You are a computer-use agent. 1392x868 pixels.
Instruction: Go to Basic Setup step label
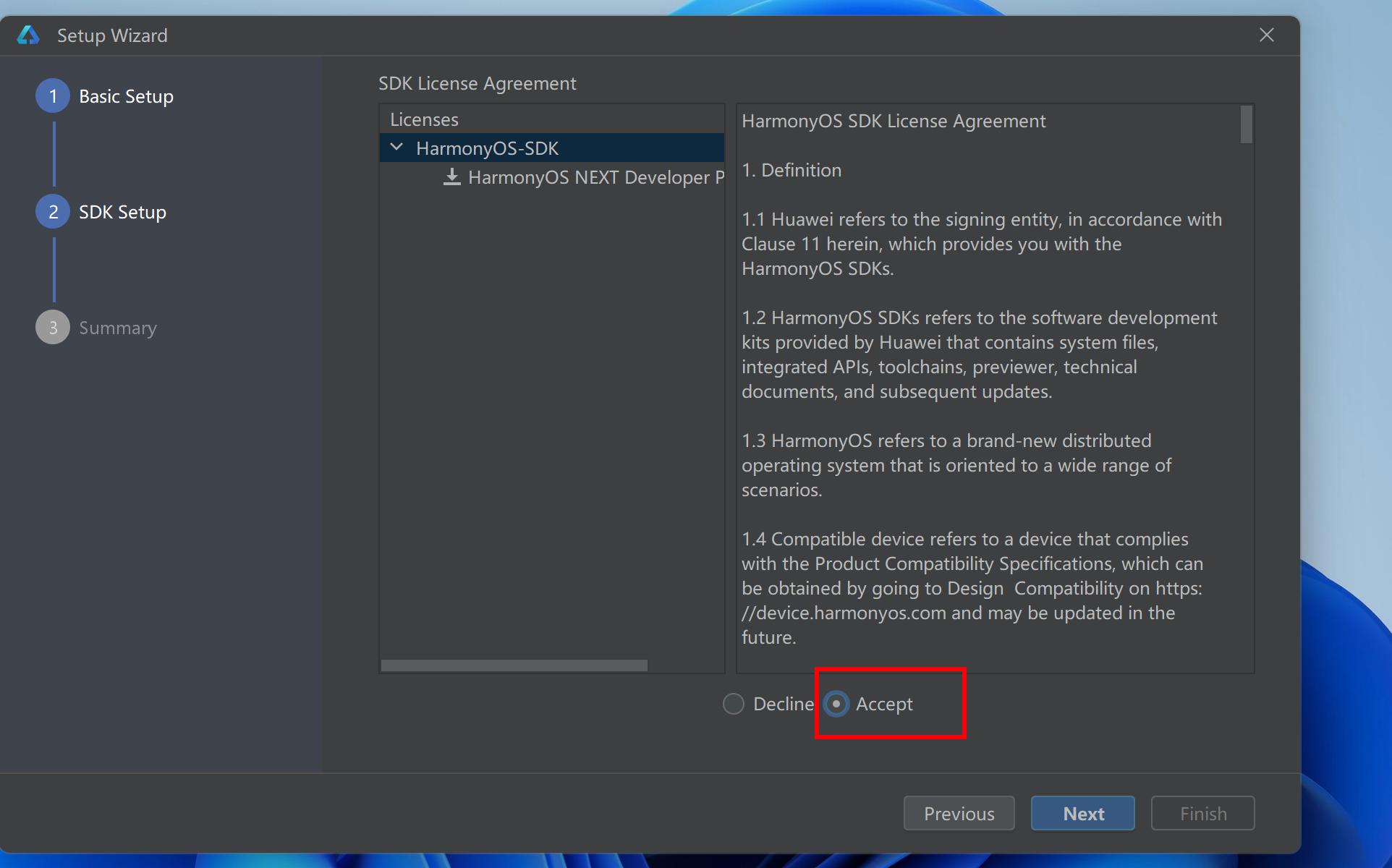(x=126, y=96)
